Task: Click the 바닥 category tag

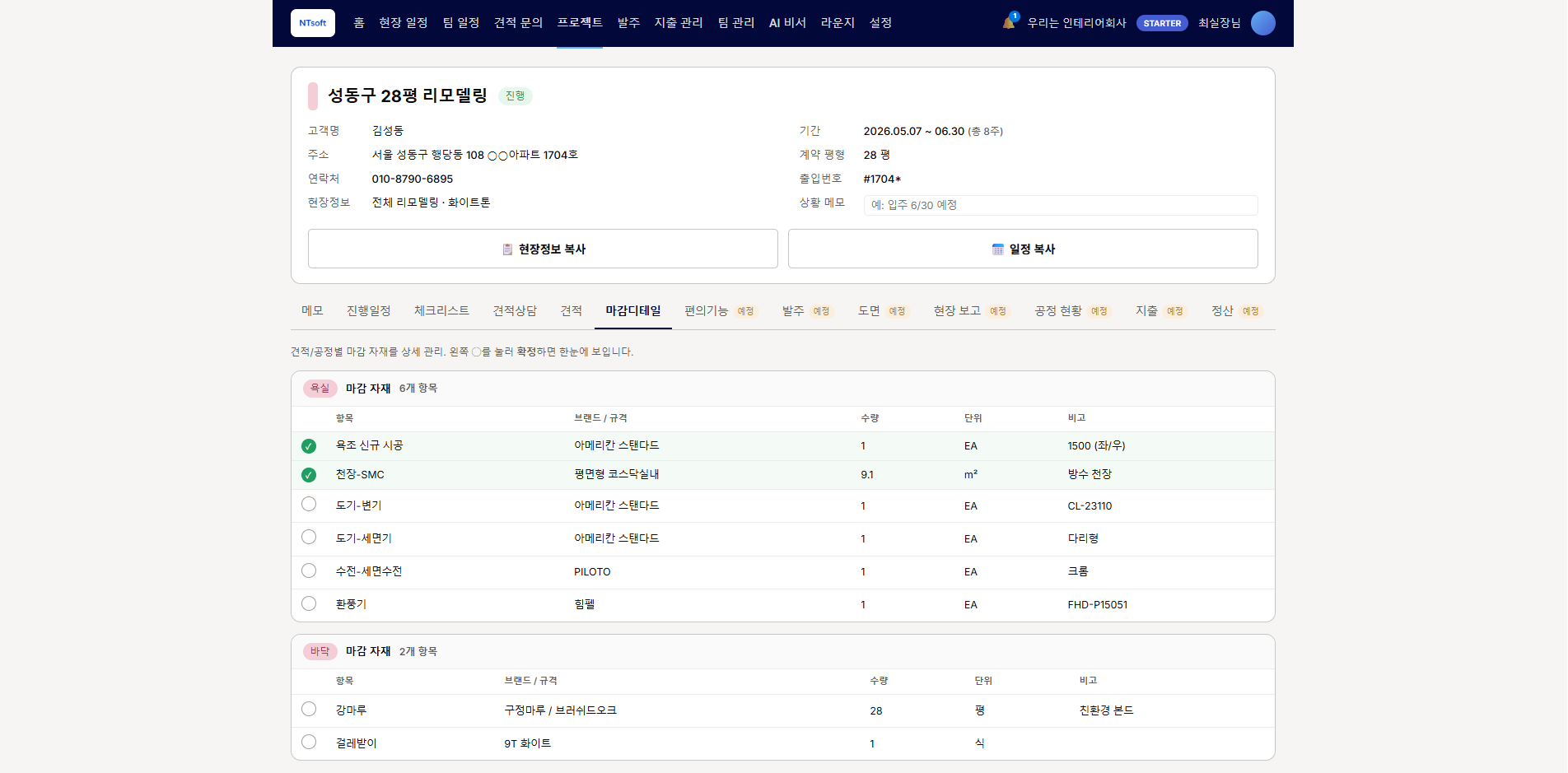Action: point(320,651)
